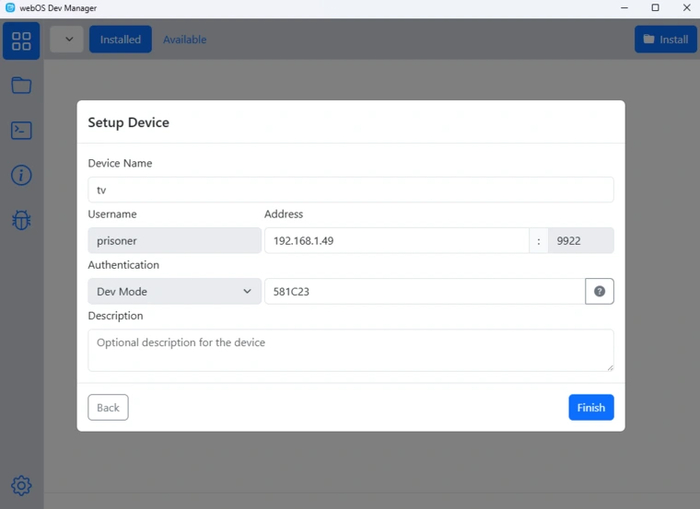
Task: Click the Device Name input field
Action: [350, 190]
